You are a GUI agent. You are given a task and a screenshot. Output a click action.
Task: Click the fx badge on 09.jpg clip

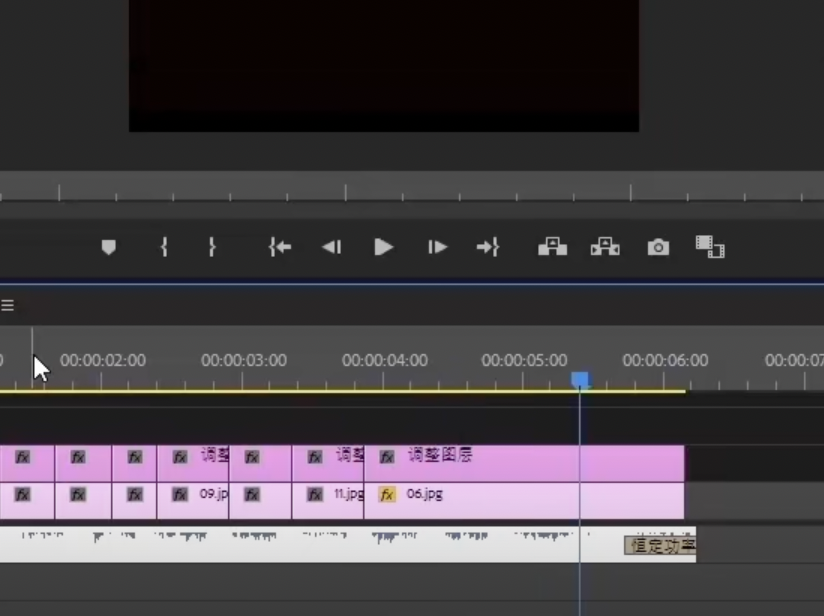click(x=180, y=495)
